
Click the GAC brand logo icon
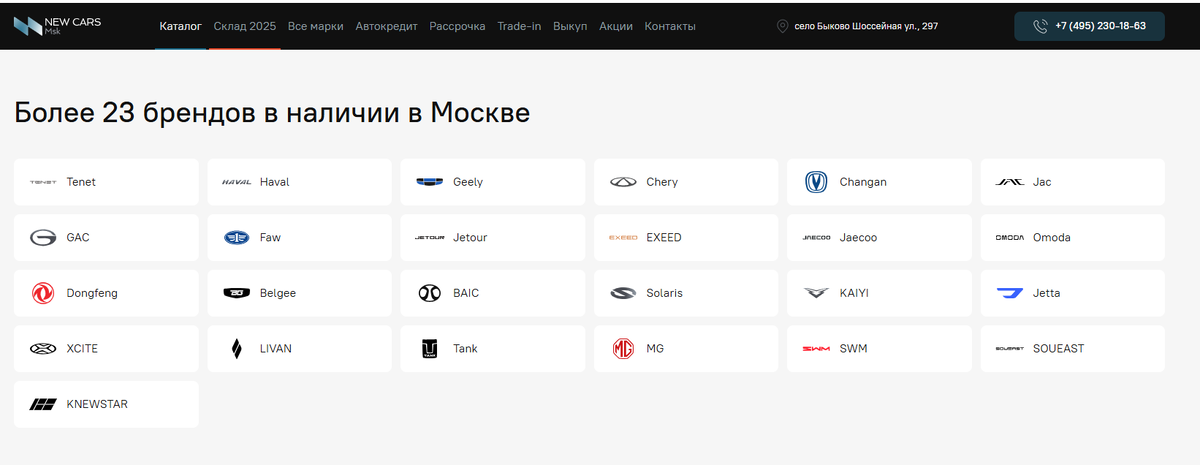(43, 238)
